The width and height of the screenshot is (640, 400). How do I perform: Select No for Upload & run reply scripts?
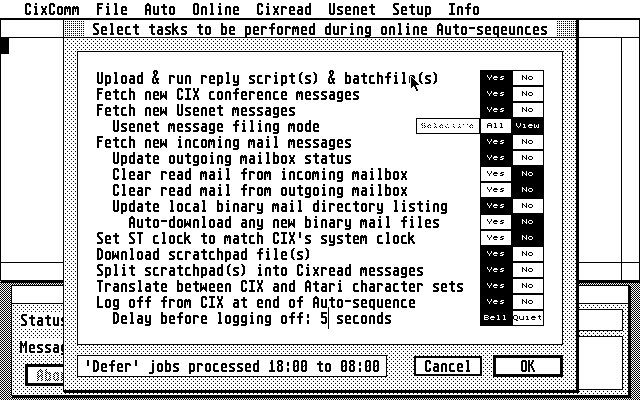[527, 78]
